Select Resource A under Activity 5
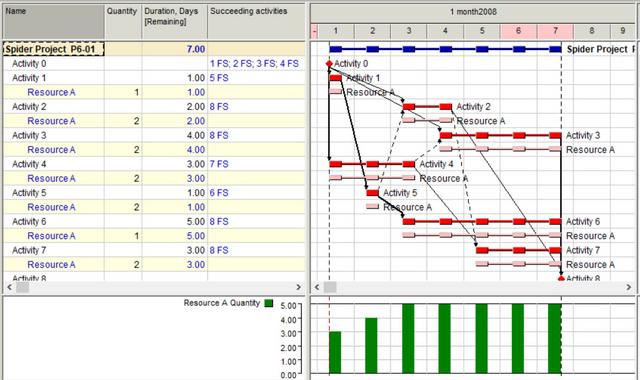640x380 pixels. 51,207
